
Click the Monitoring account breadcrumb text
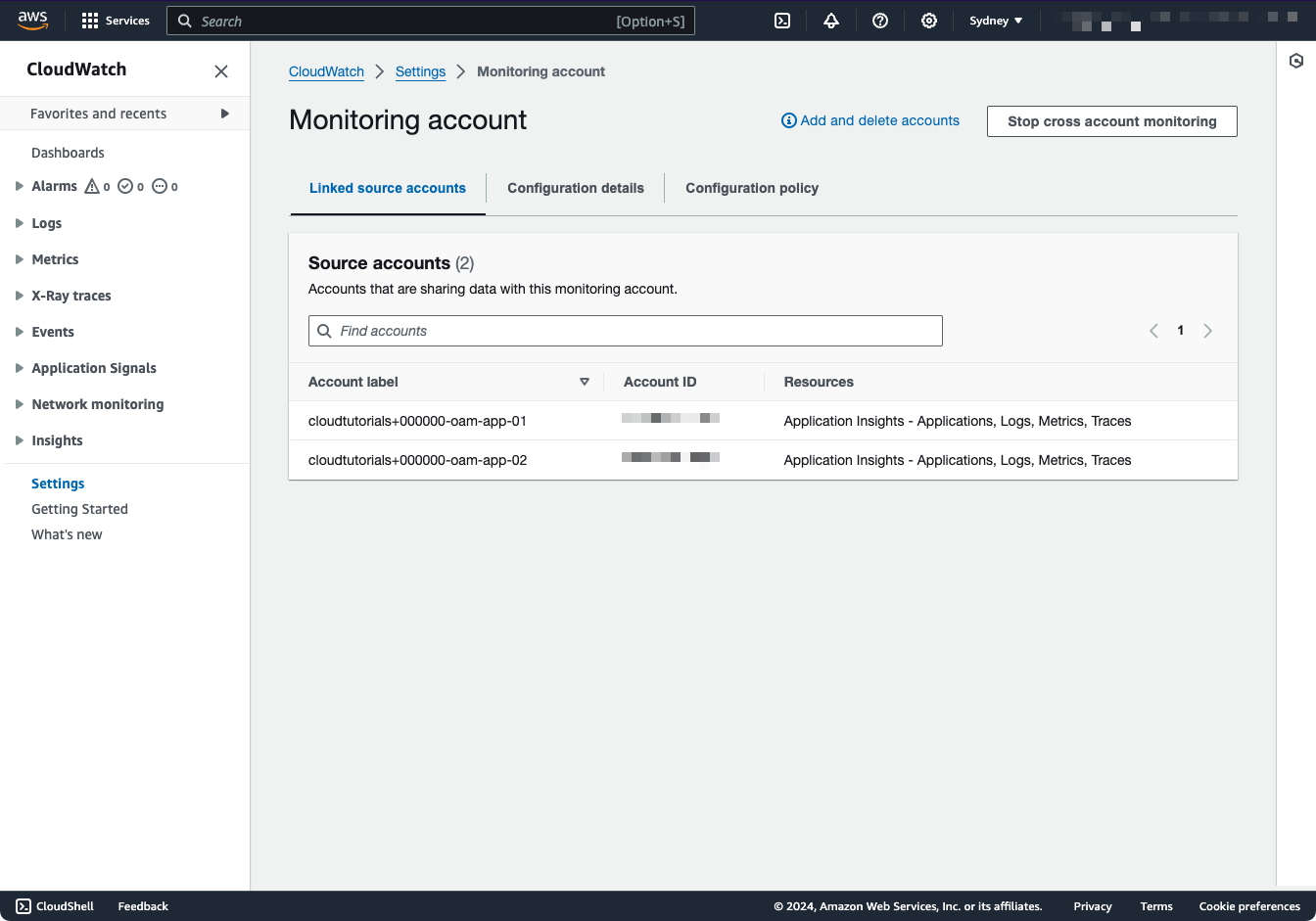540,71
